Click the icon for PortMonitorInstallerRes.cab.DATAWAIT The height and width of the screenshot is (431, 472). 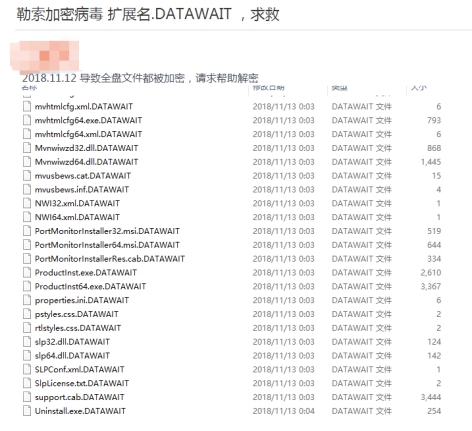tap(27, 258)
